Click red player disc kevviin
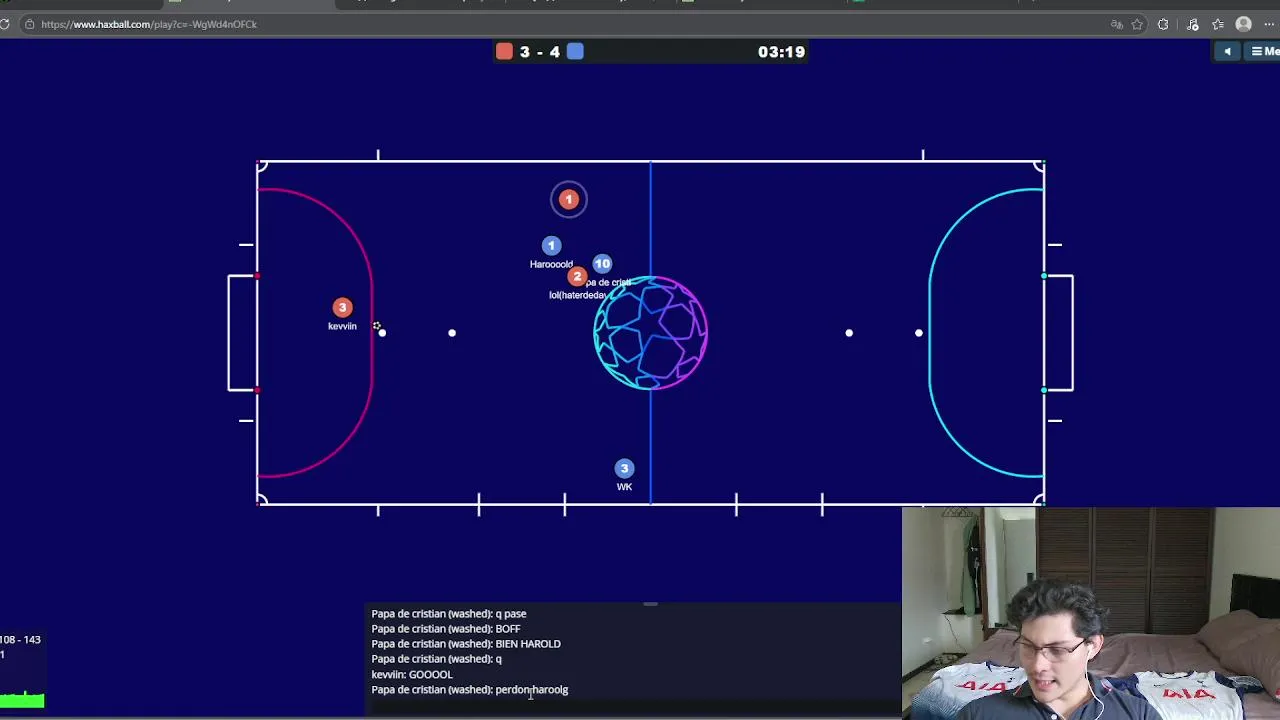The height and width of the screenshot is (720, 1280). 343,307
